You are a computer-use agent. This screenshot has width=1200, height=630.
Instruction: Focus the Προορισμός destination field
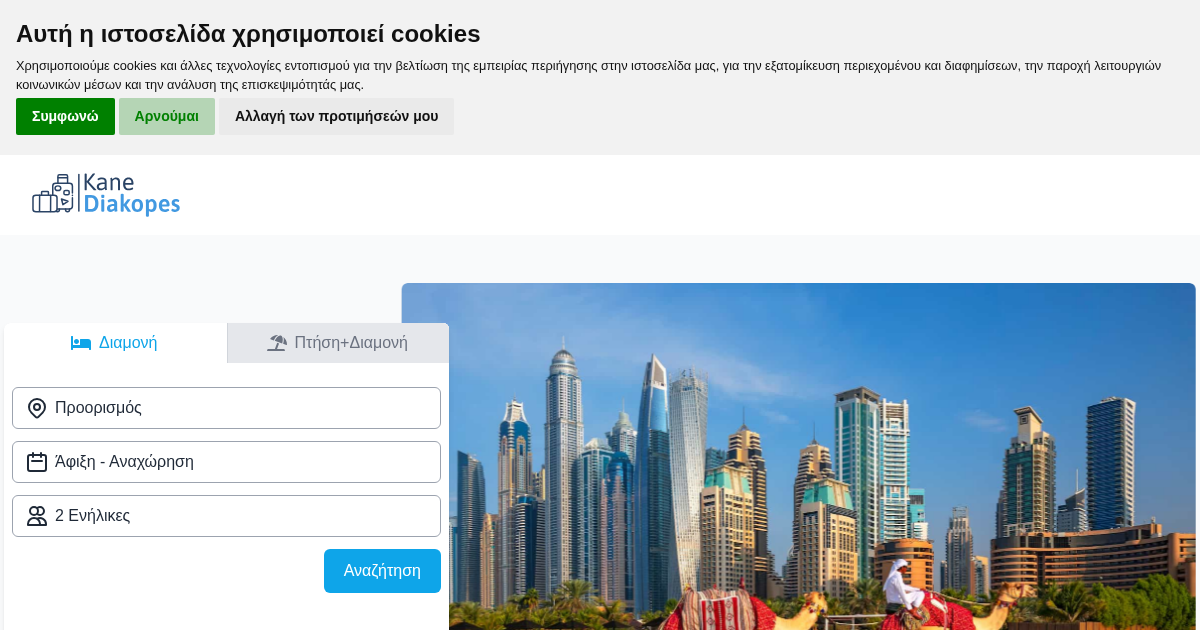pyautogui.click(x=226, y=408)
